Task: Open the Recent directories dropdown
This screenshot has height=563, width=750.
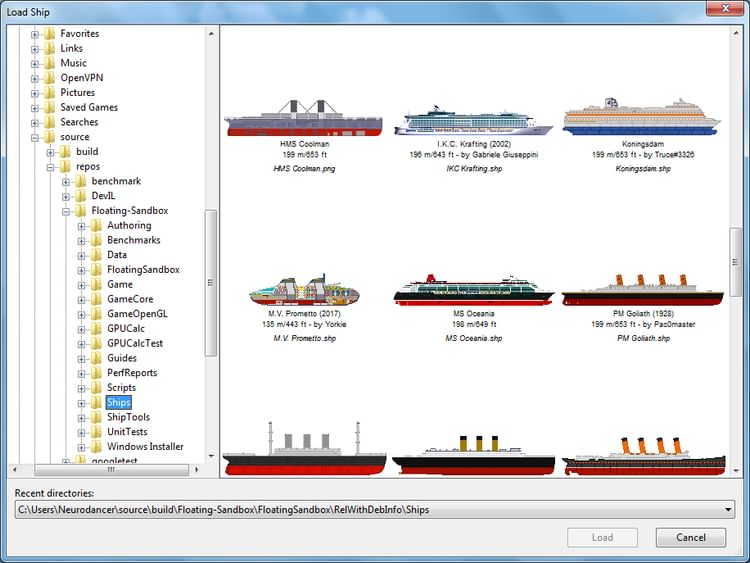Action: pos(728,509)
